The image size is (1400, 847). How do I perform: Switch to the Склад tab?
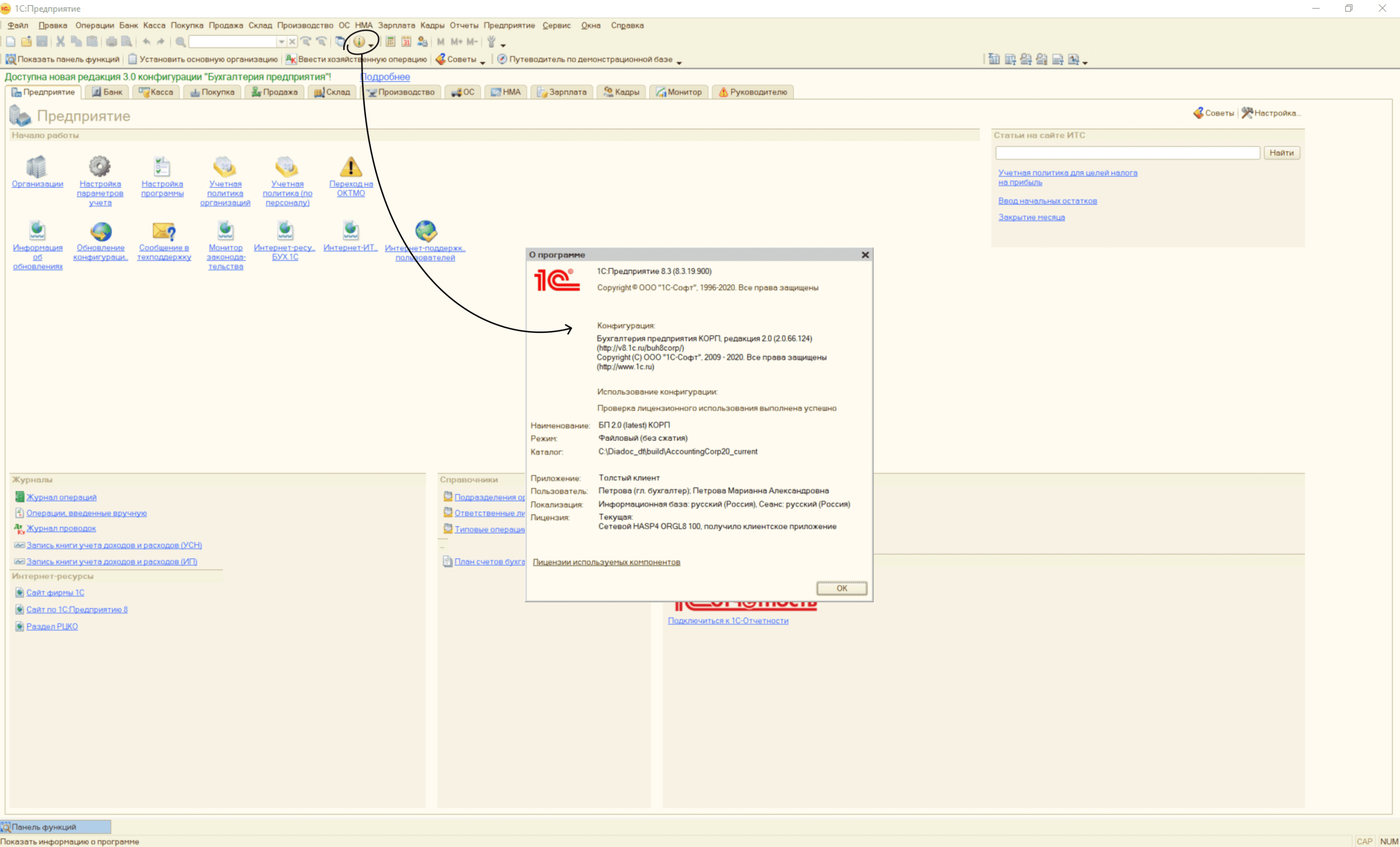coord(333,92)
